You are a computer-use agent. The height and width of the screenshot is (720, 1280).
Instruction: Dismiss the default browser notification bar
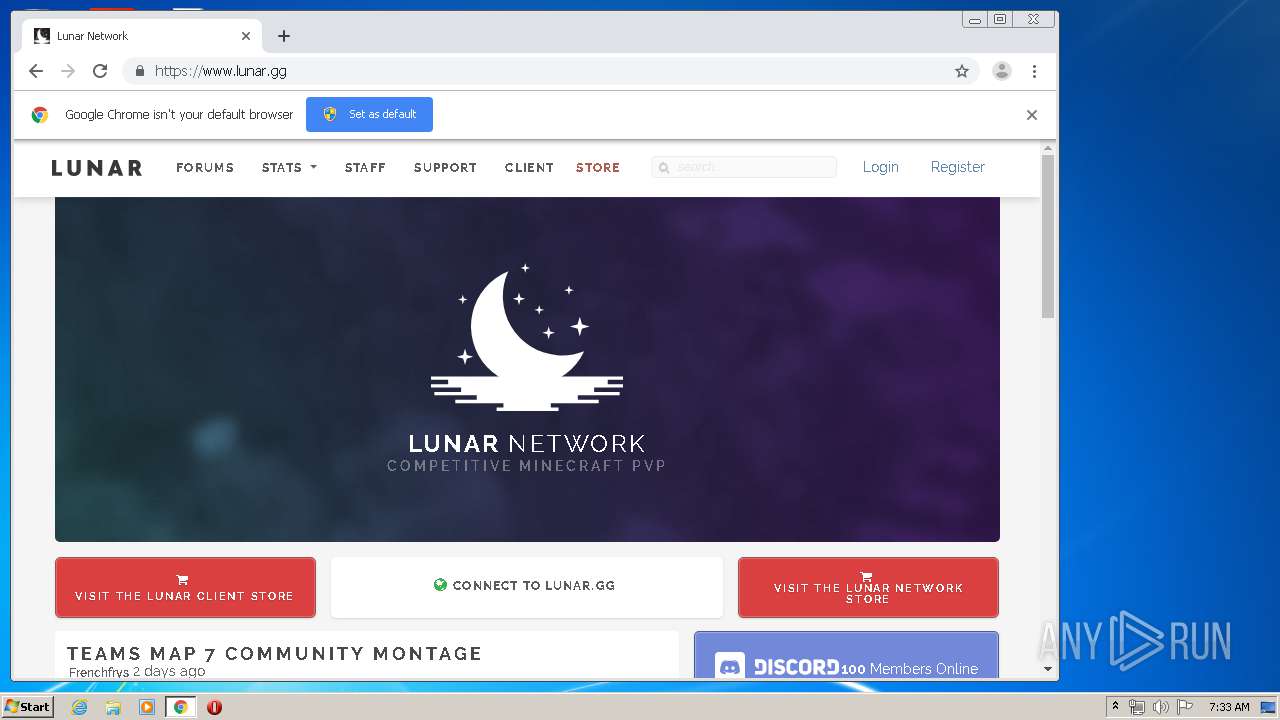1032,115
